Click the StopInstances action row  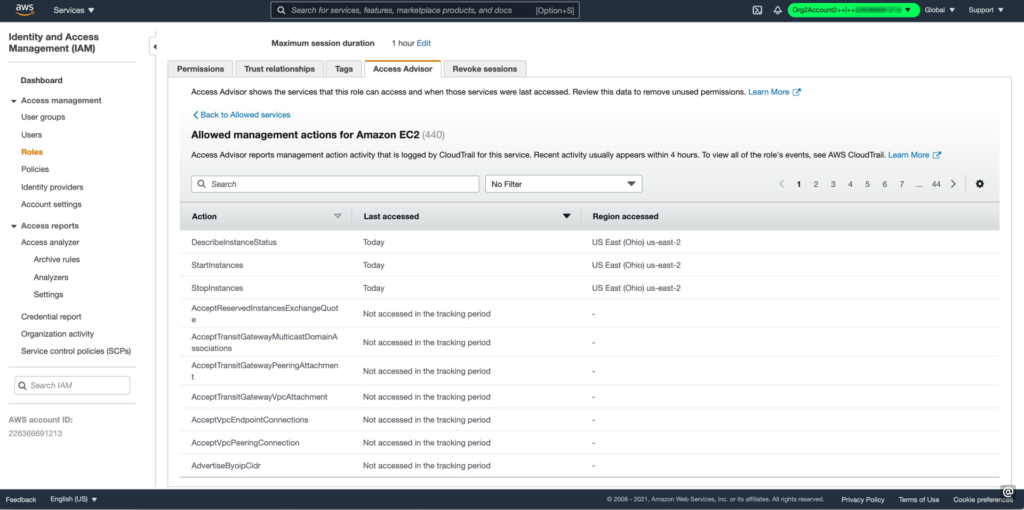pos(589,288)
